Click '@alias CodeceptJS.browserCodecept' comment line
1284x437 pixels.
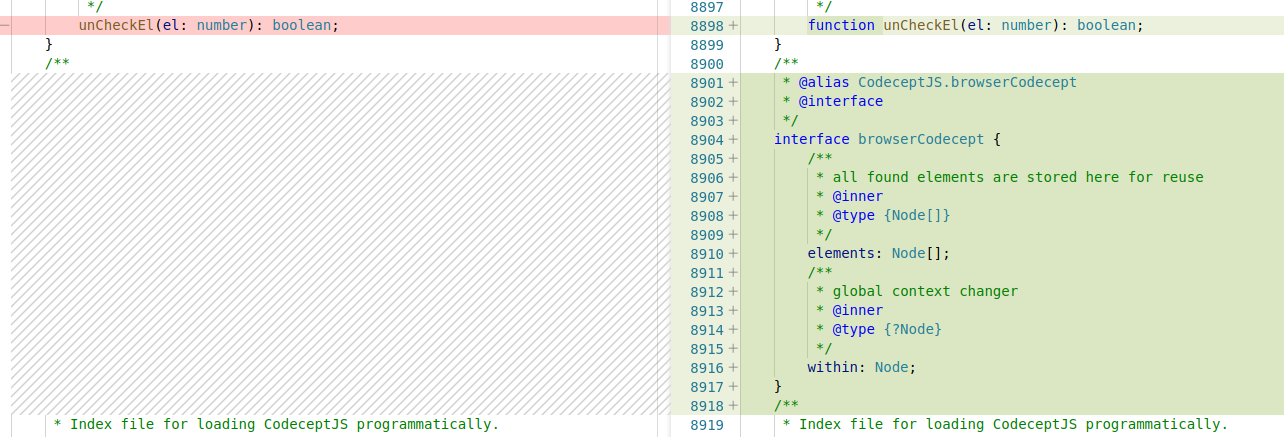tap(930, 82)
